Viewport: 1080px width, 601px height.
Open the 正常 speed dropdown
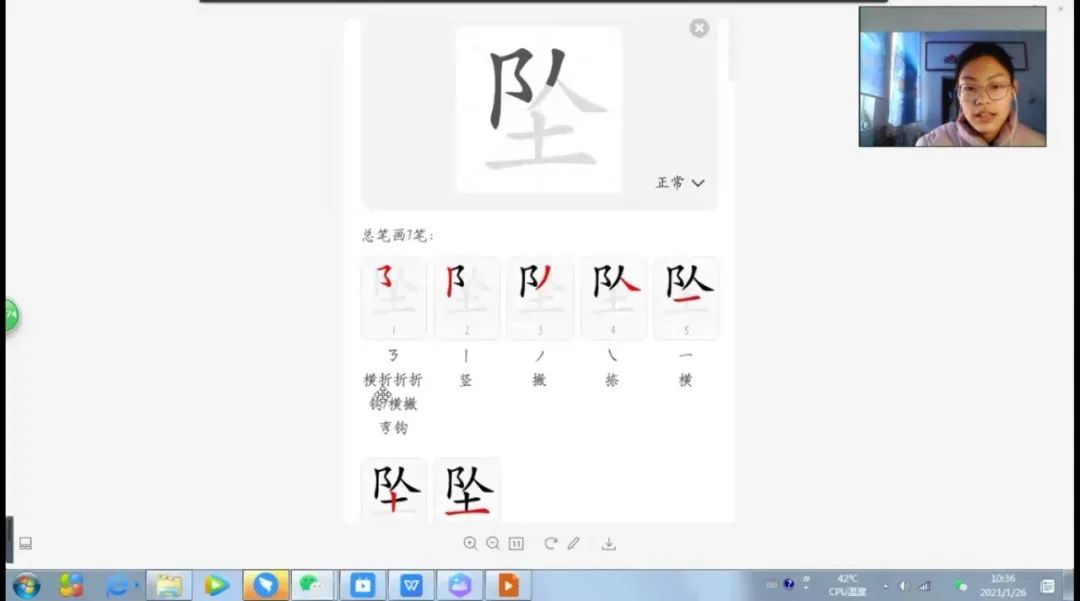680,183
